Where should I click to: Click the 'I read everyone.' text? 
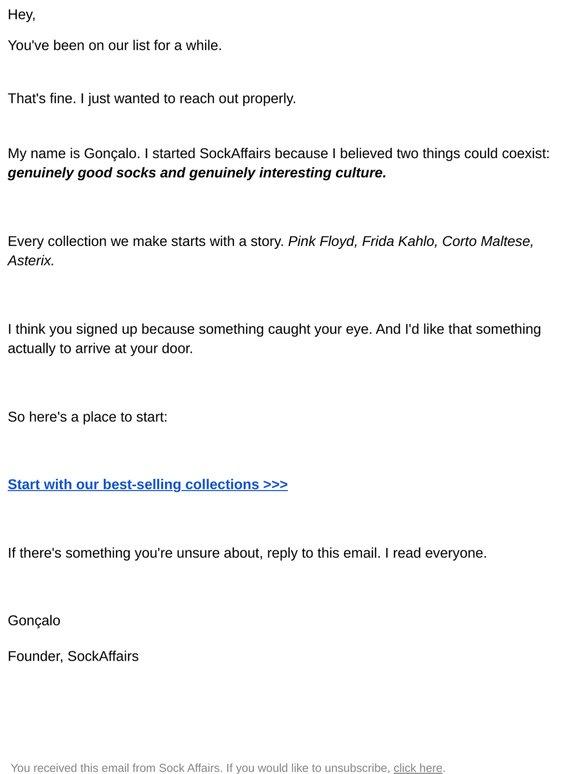point(436,553)
